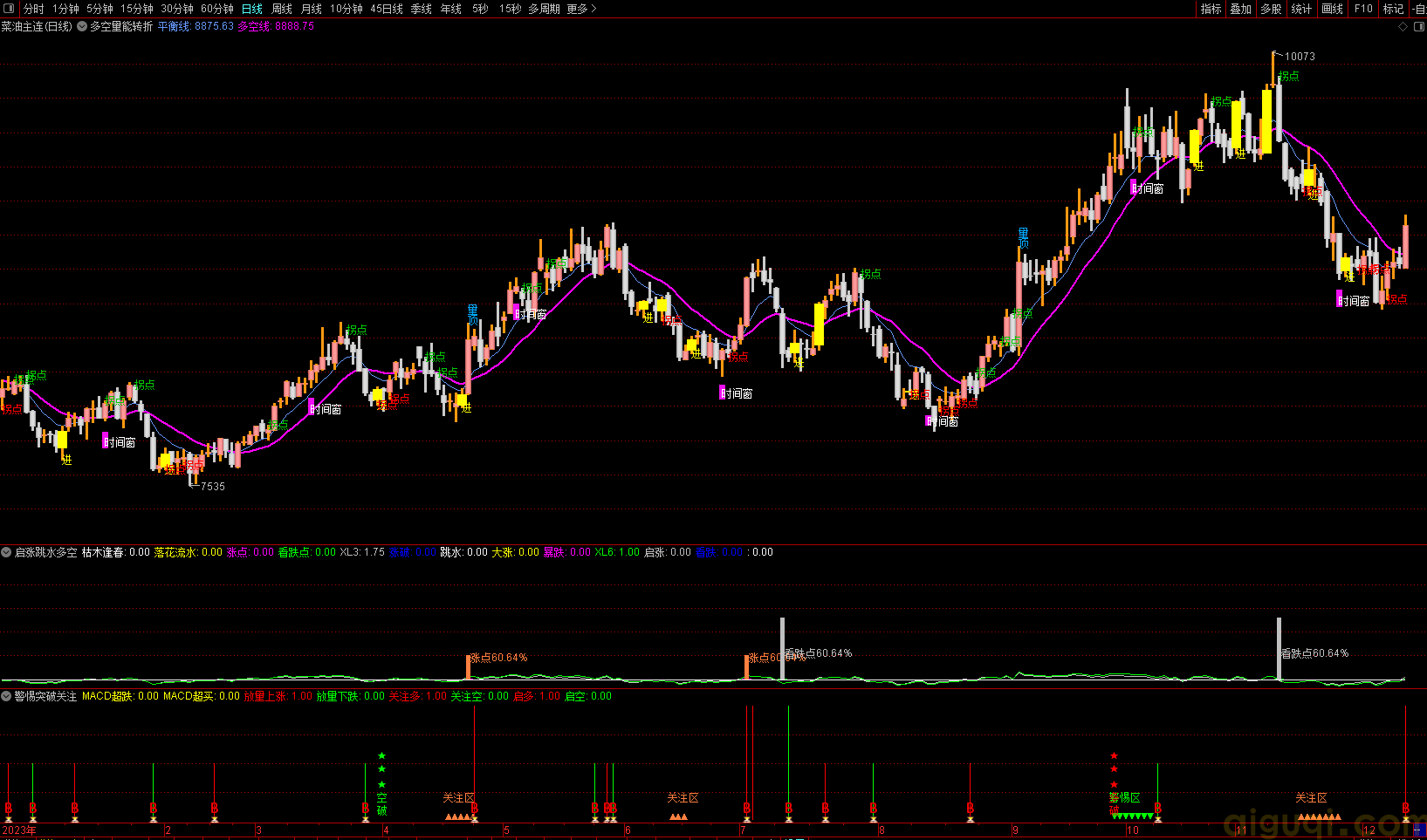Switch to the 30分钟 period

(177, 9)
